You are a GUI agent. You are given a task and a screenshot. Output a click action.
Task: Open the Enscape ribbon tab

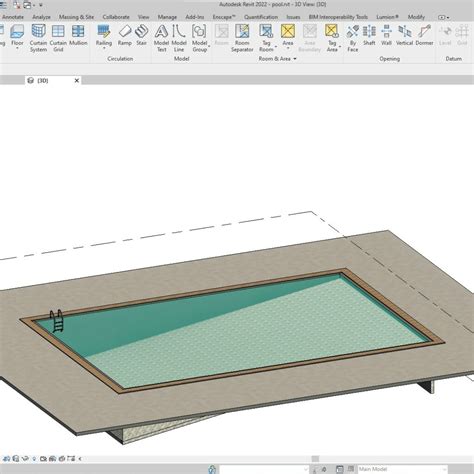(x=224, y=17)
